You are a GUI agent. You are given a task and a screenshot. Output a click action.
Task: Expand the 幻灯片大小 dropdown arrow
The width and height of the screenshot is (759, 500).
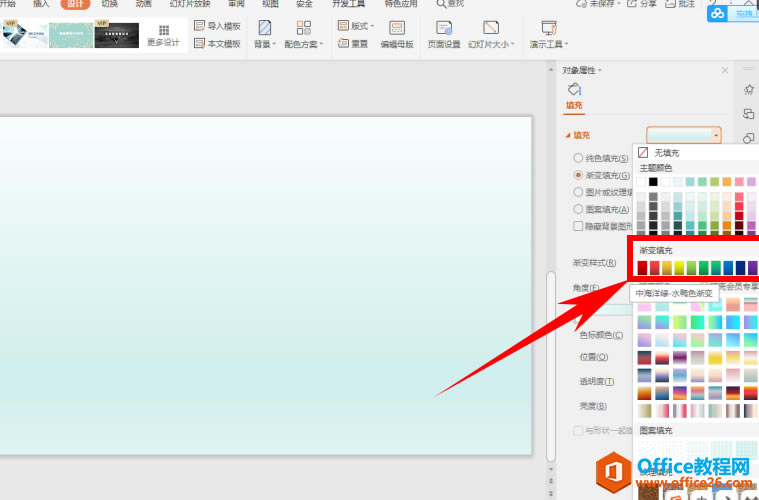[513, 44]
